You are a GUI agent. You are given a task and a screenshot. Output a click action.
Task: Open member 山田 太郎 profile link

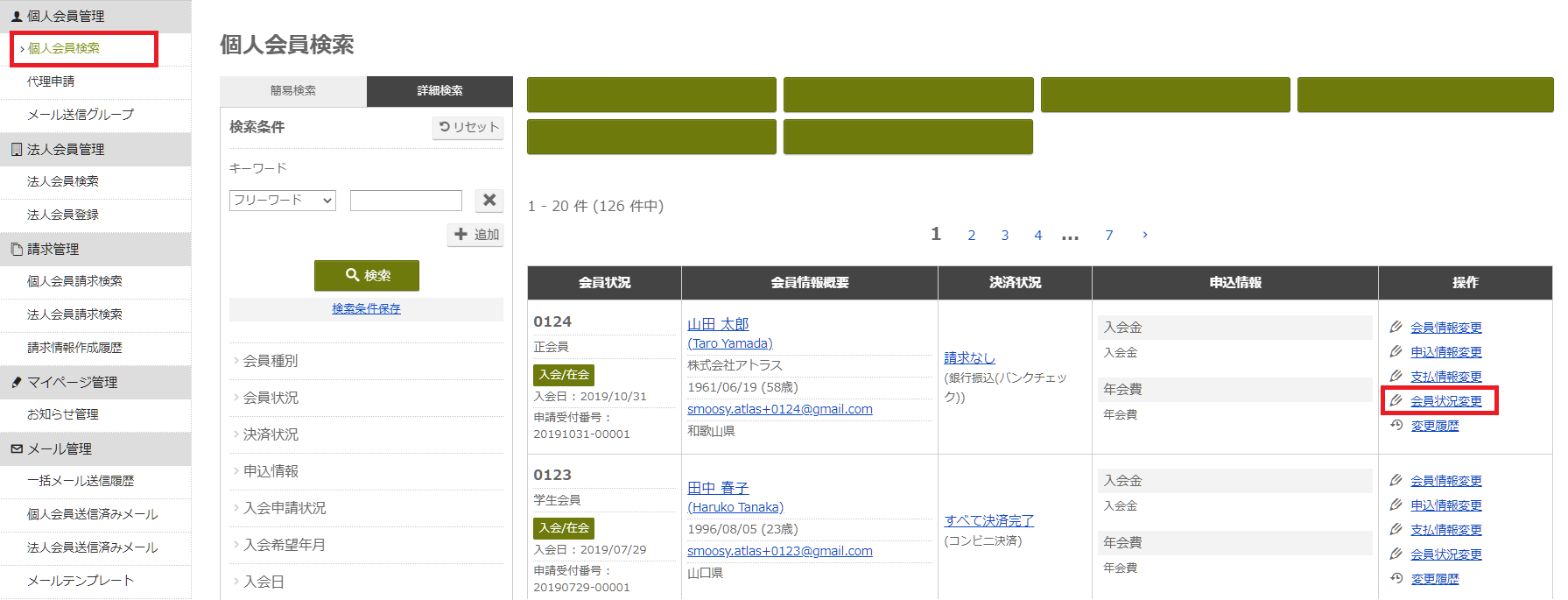coord(718,324)
